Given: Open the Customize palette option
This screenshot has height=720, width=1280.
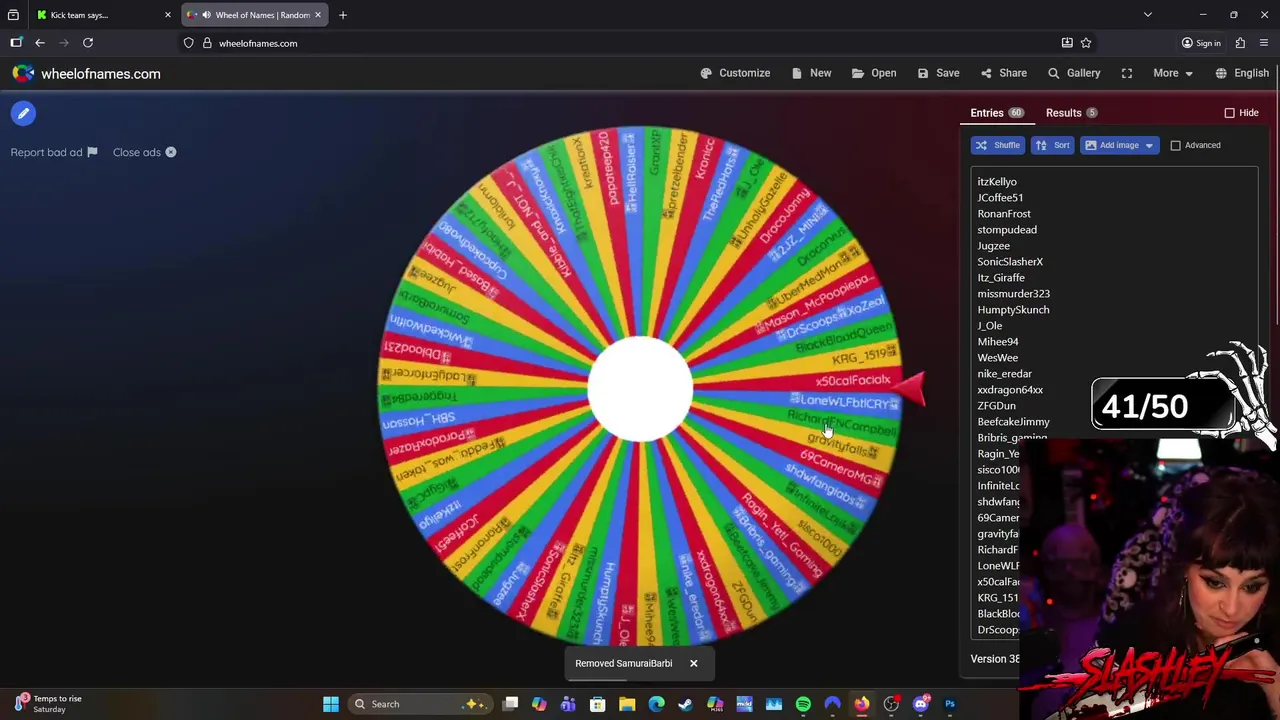Looking at the screenshot, I should click(x=735, y=73).
